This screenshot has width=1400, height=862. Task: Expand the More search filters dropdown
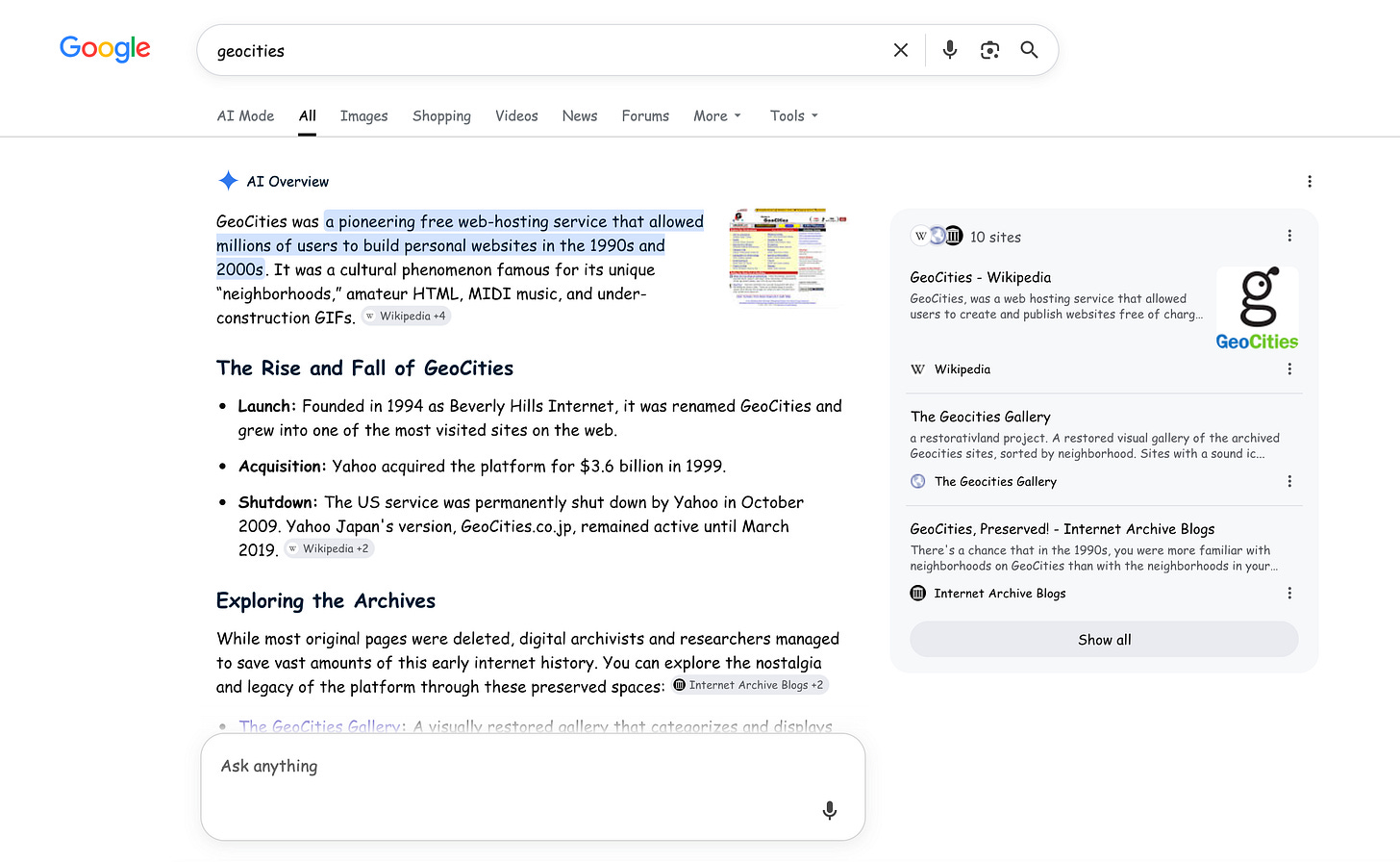click(717, 115)
